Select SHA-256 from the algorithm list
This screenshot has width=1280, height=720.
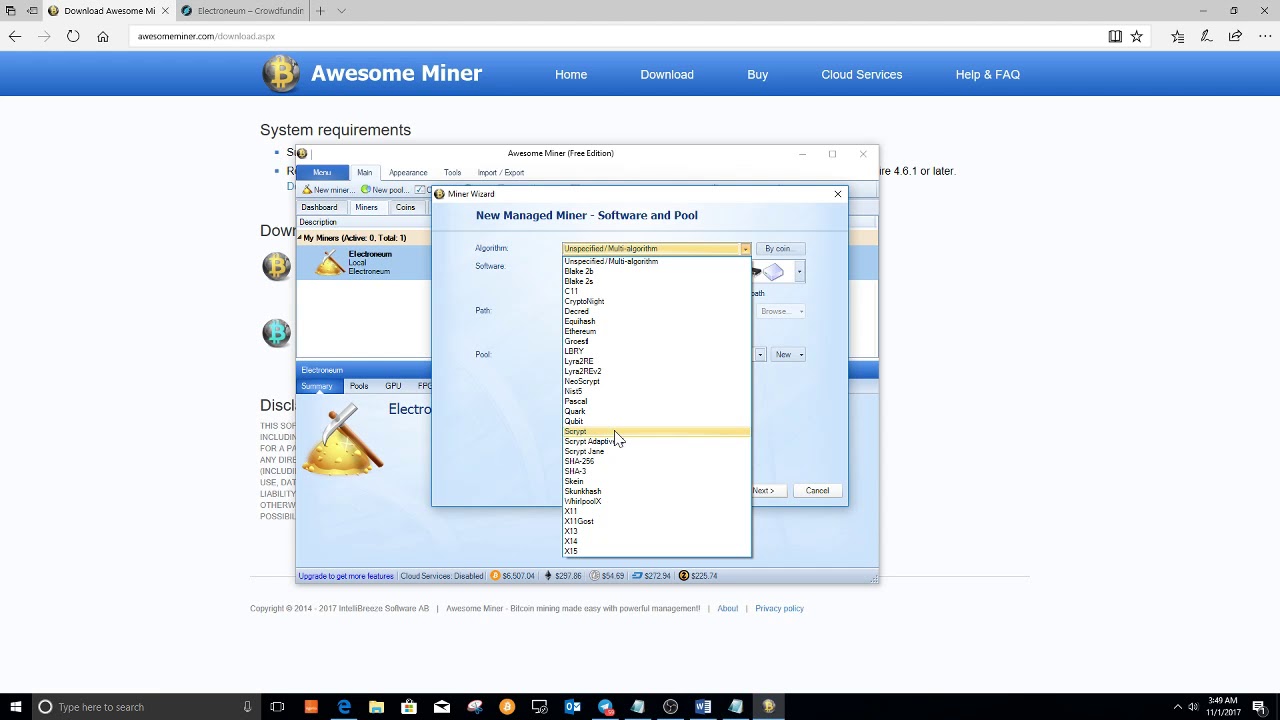(656, 462)
